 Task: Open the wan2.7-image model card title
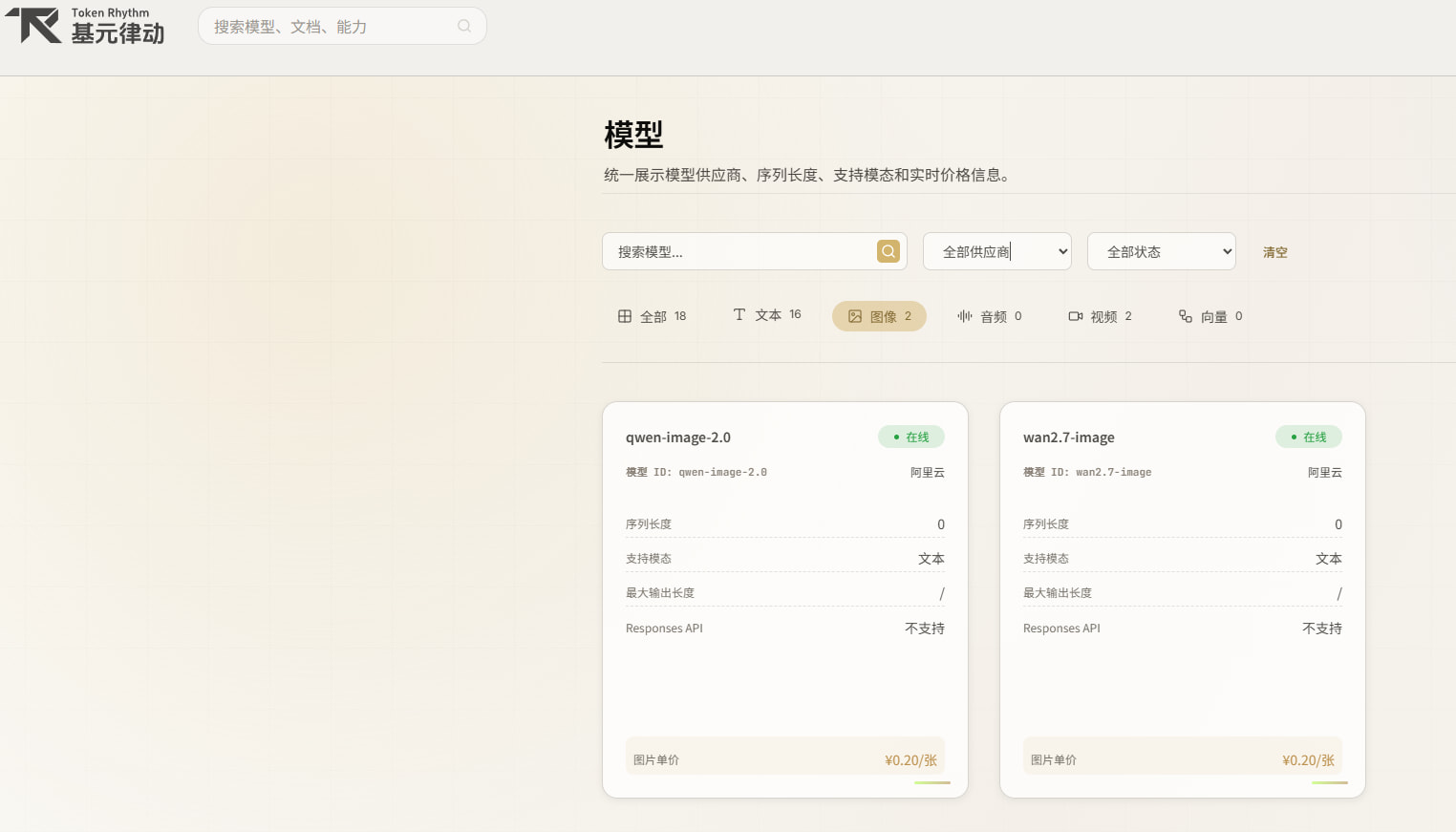tap(1069, 437)
